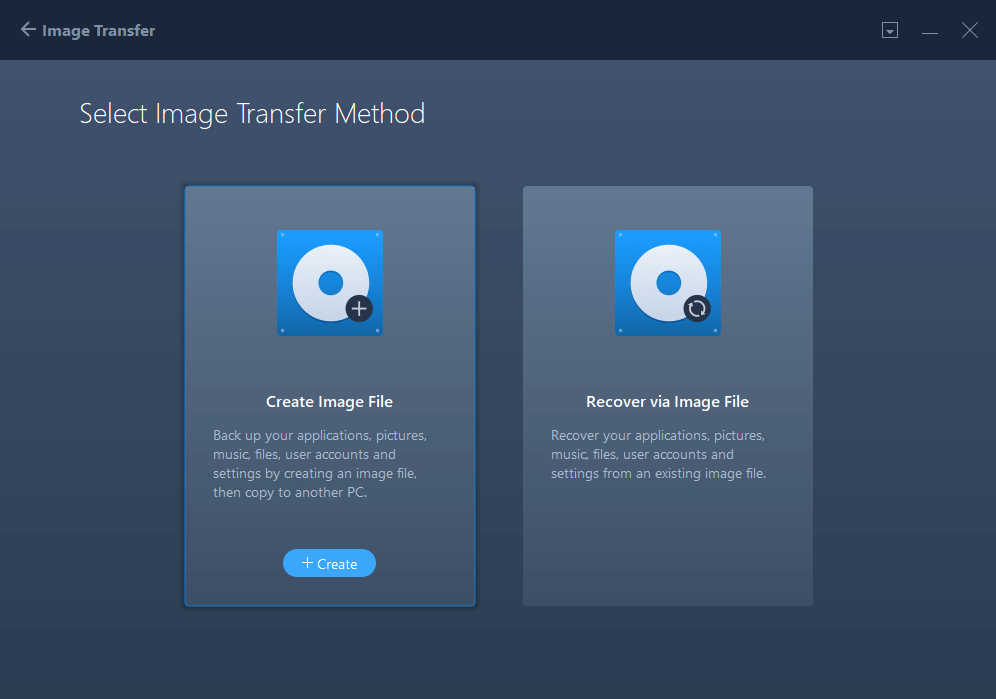Click the Image Transfer title label
The width and height of the screenshot is (996, 699).
[x=98, y=31]
